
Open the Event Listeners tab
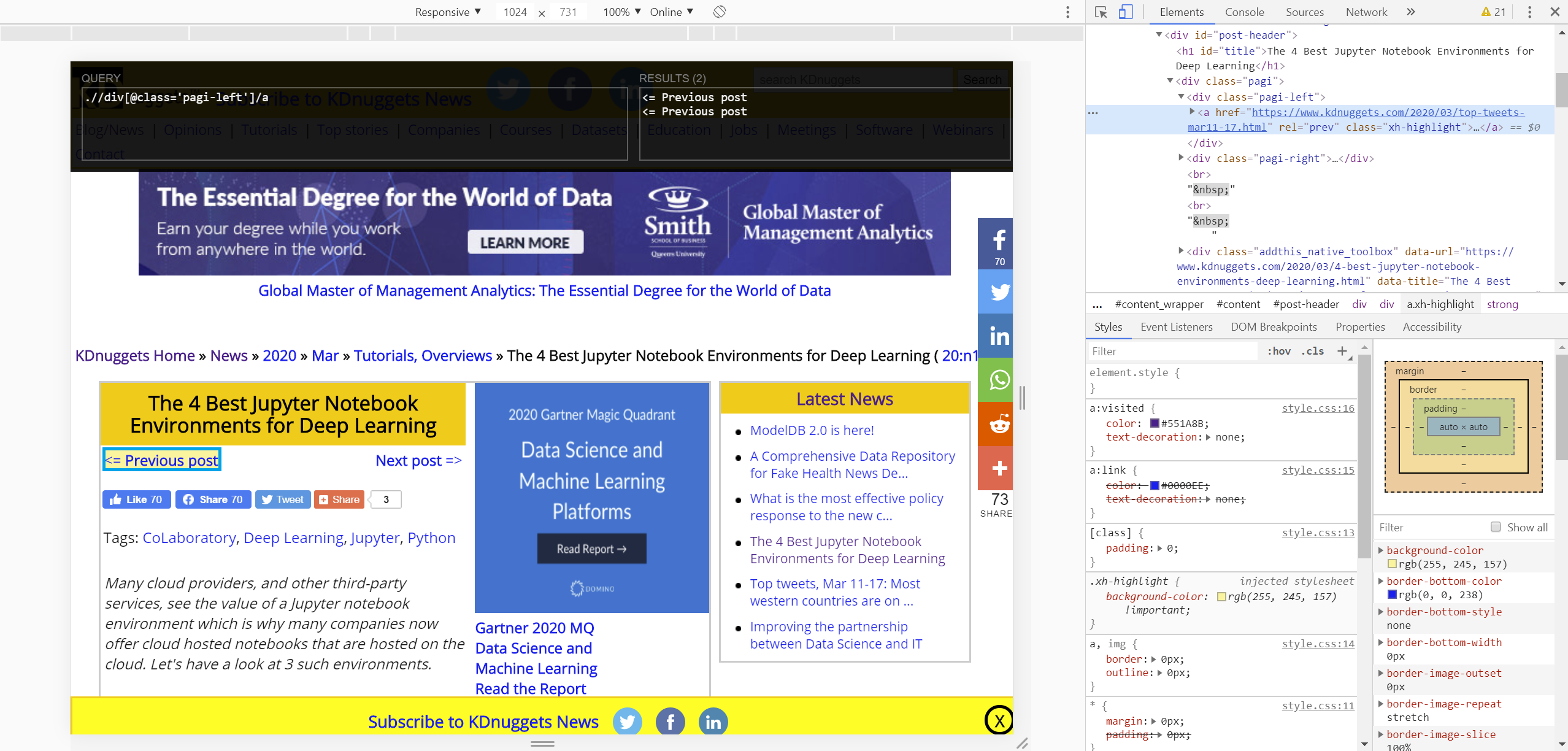(x=1176, y=327)
